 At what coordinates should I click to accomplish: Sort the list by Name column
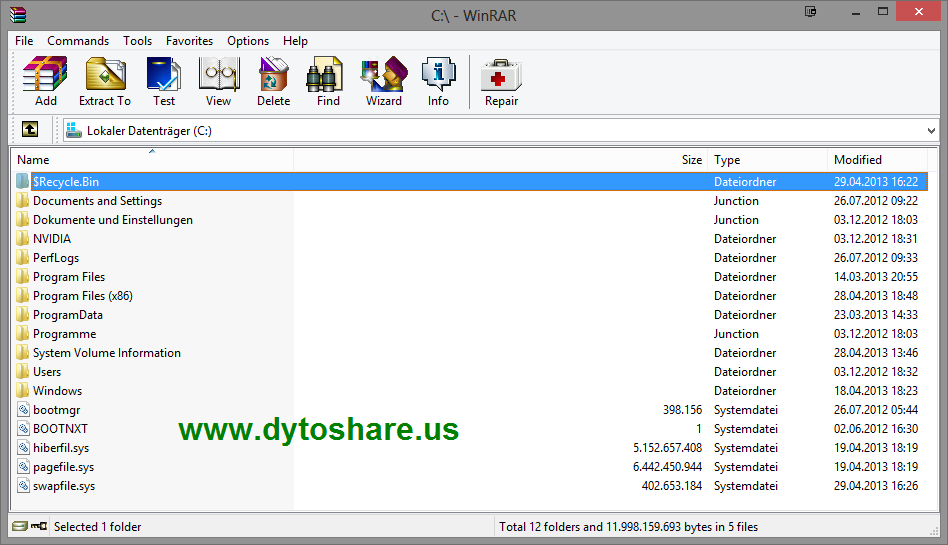tap(152, 160)
